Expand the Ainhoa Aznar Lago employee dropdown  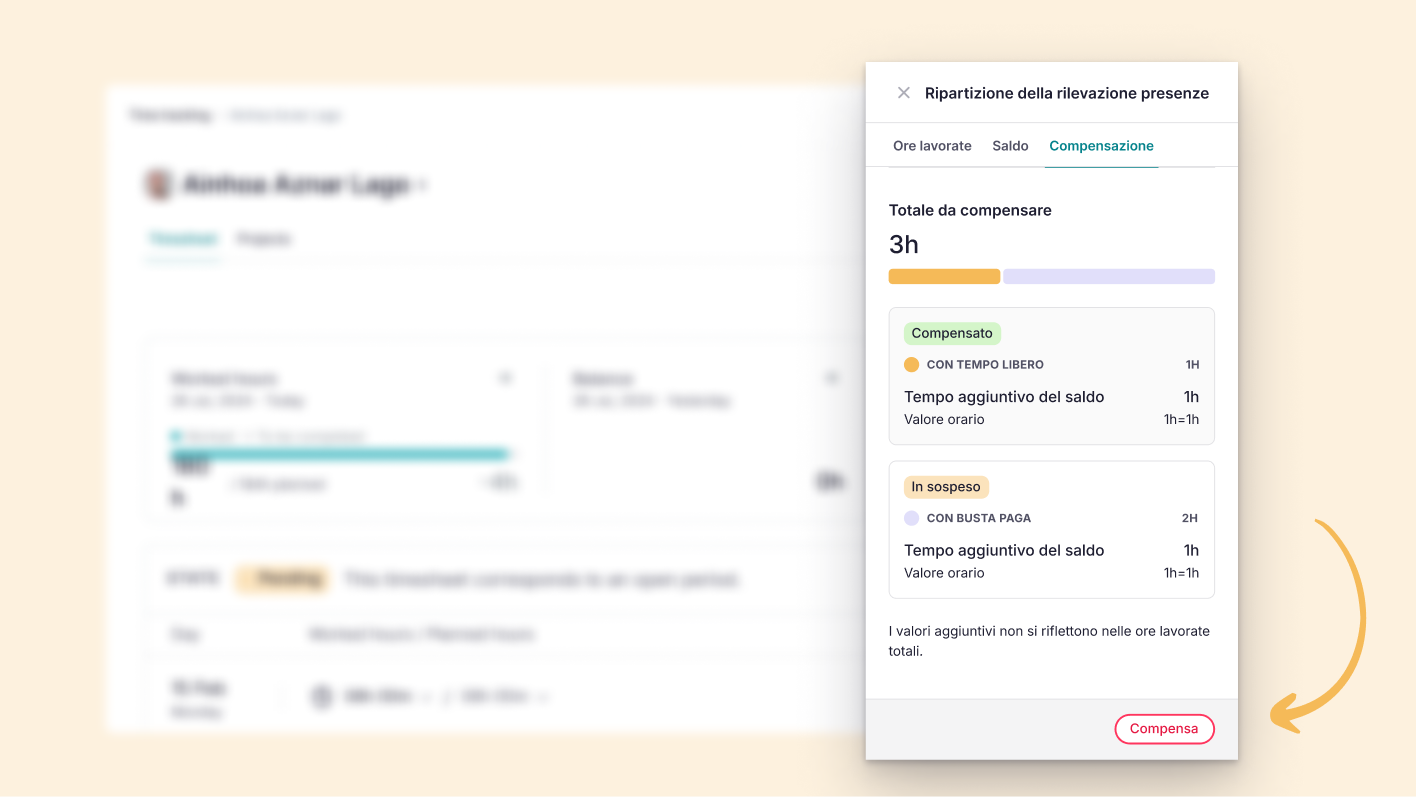[x=423, y=185]
